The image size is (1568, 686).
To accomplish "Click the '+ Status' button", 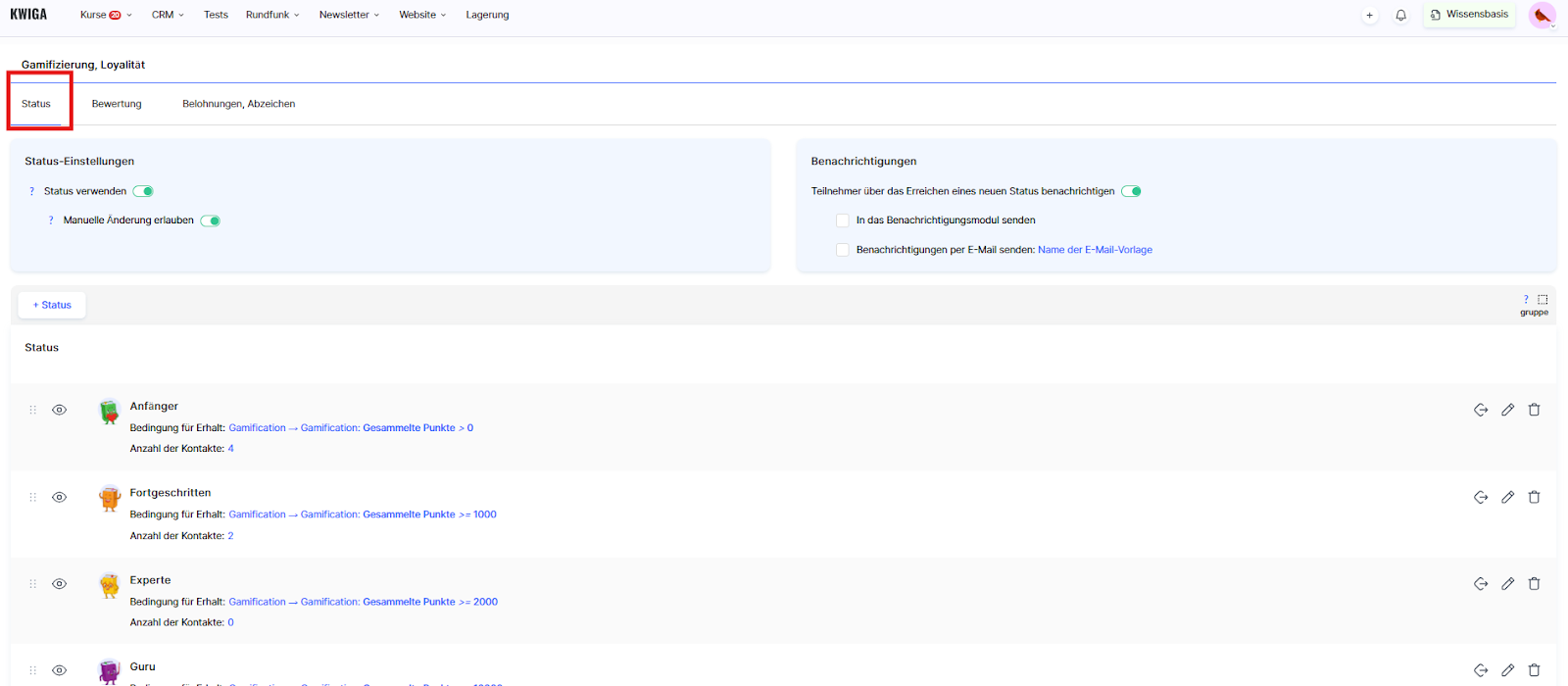I will [x=52, y=305].
